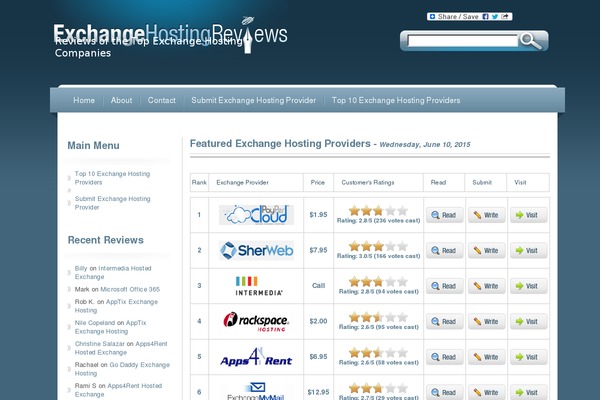
Task: Click the star rating for PayPerCloud
Action: coord(378,211)
